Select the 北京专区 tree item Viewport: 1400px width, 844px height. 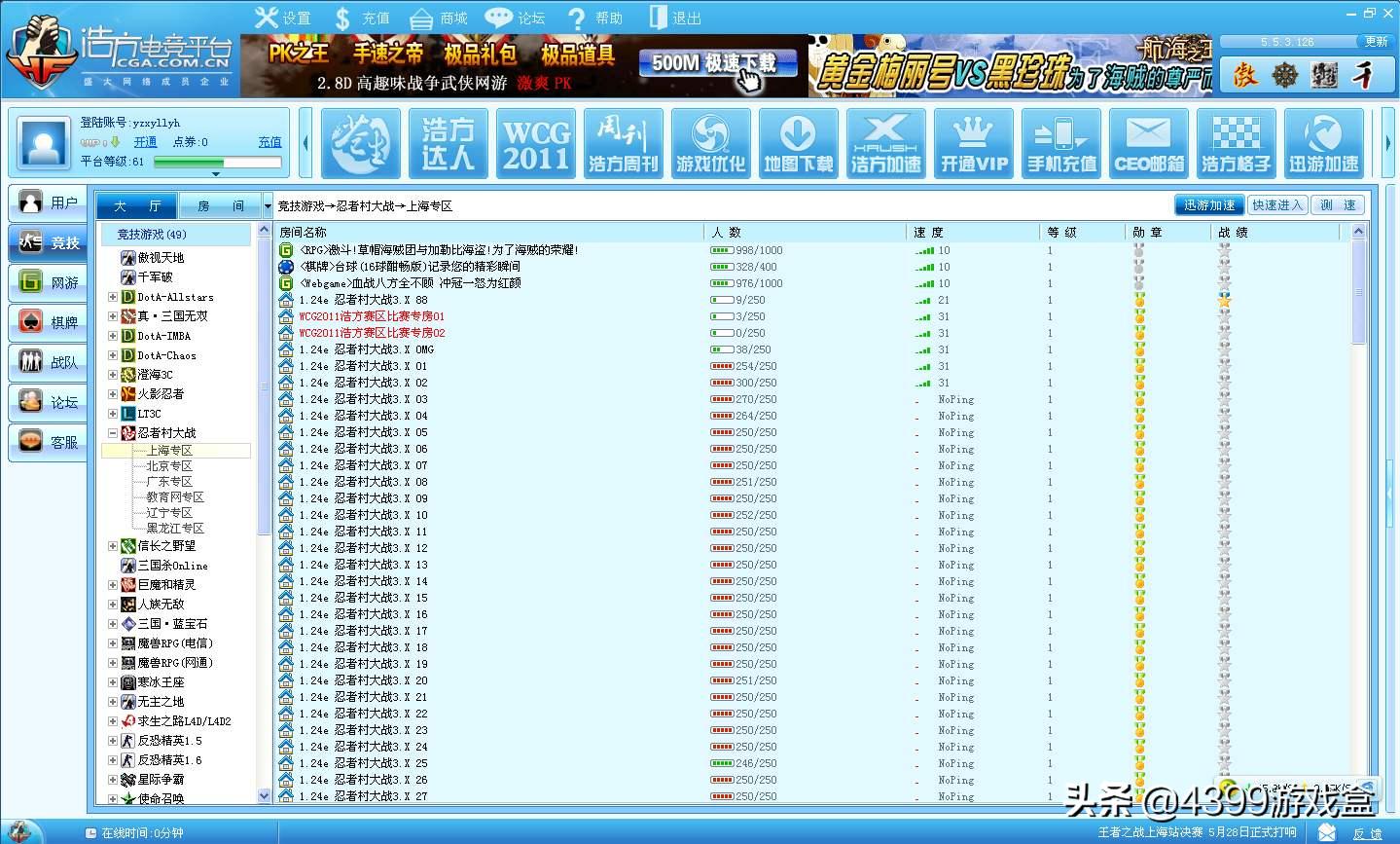tap(169, 466)
